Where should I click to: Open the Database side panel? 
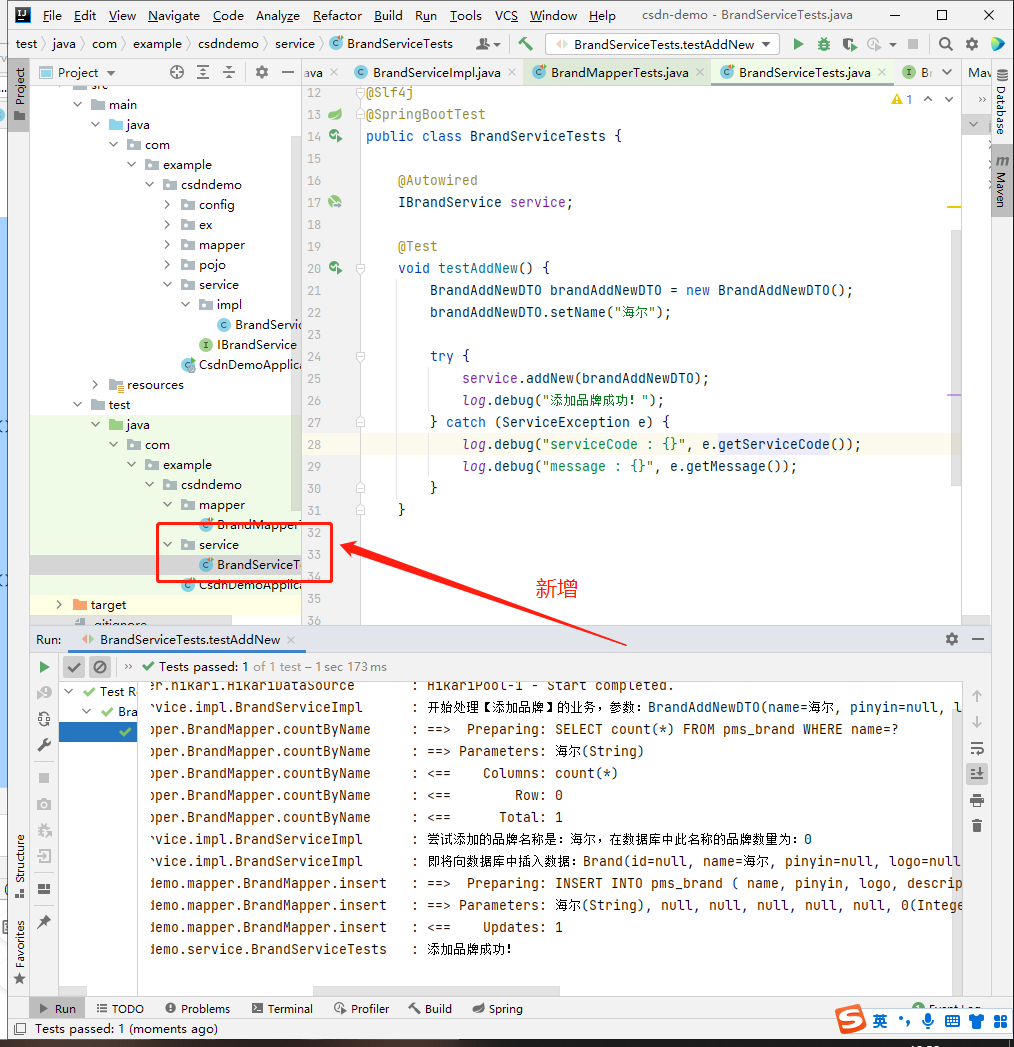coord(1002,103)
